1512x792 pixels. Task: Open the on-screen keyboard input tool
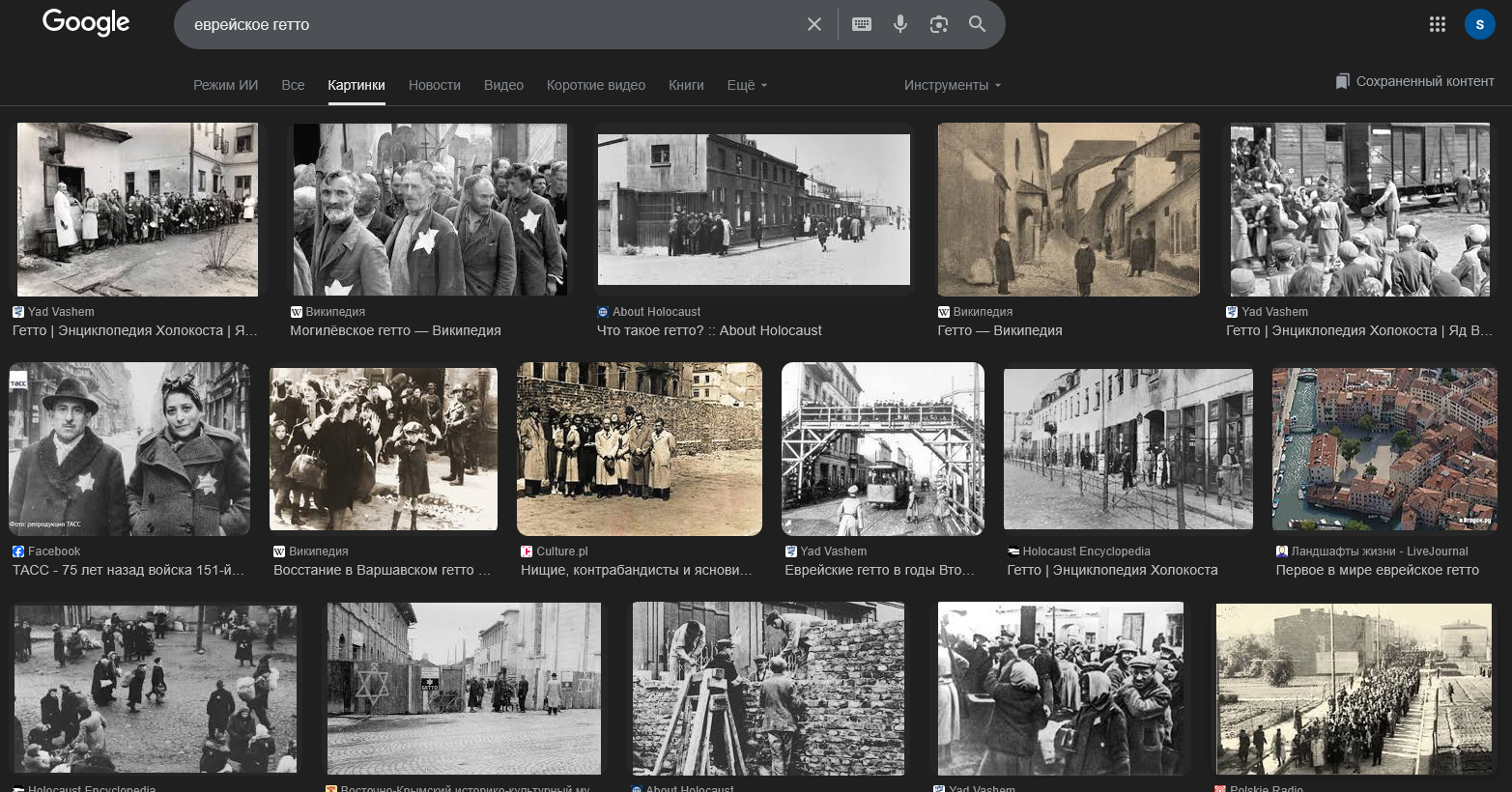pyautogui.click(x=862, y=24)
